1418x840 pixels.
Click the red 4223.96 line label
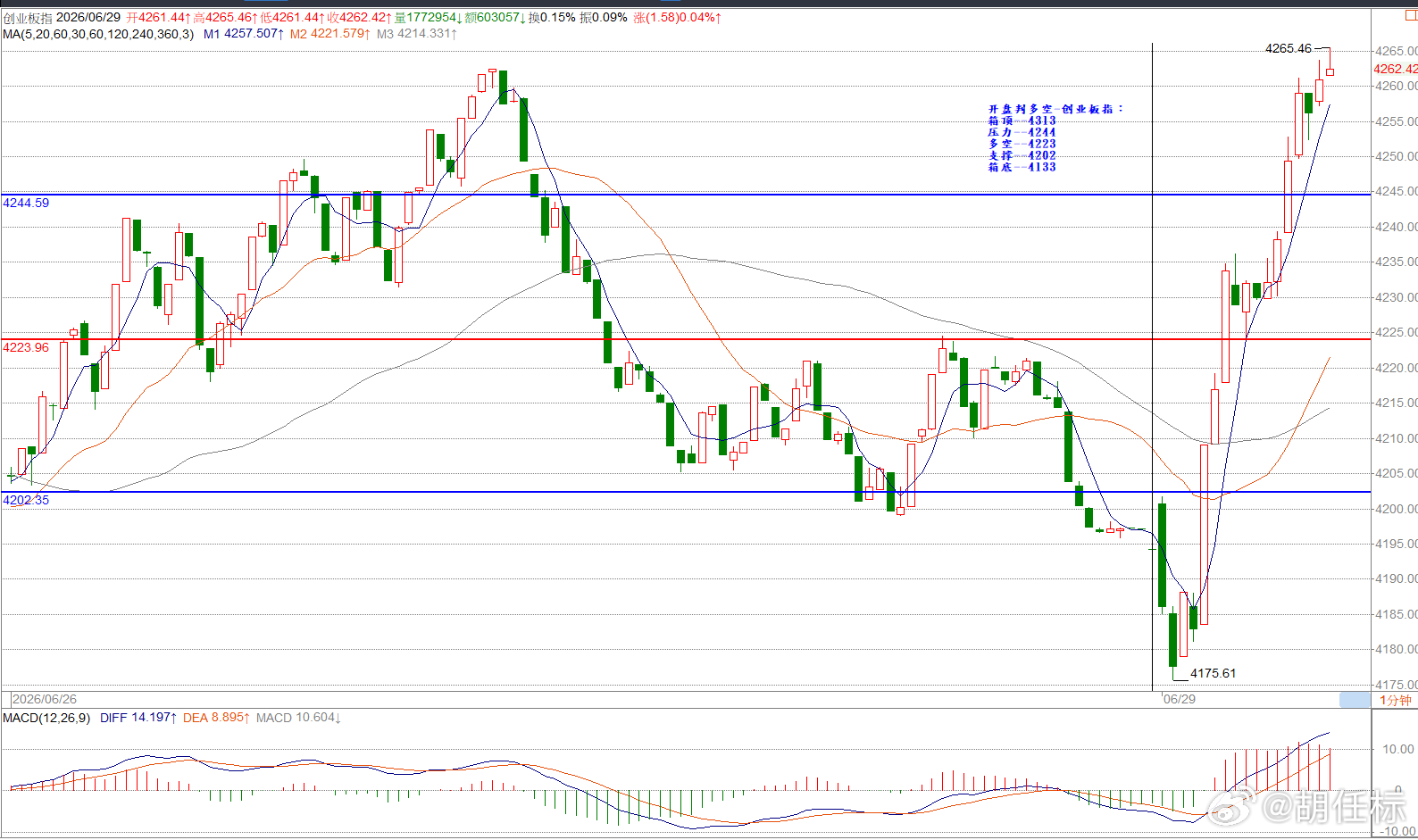pos(26,347)
